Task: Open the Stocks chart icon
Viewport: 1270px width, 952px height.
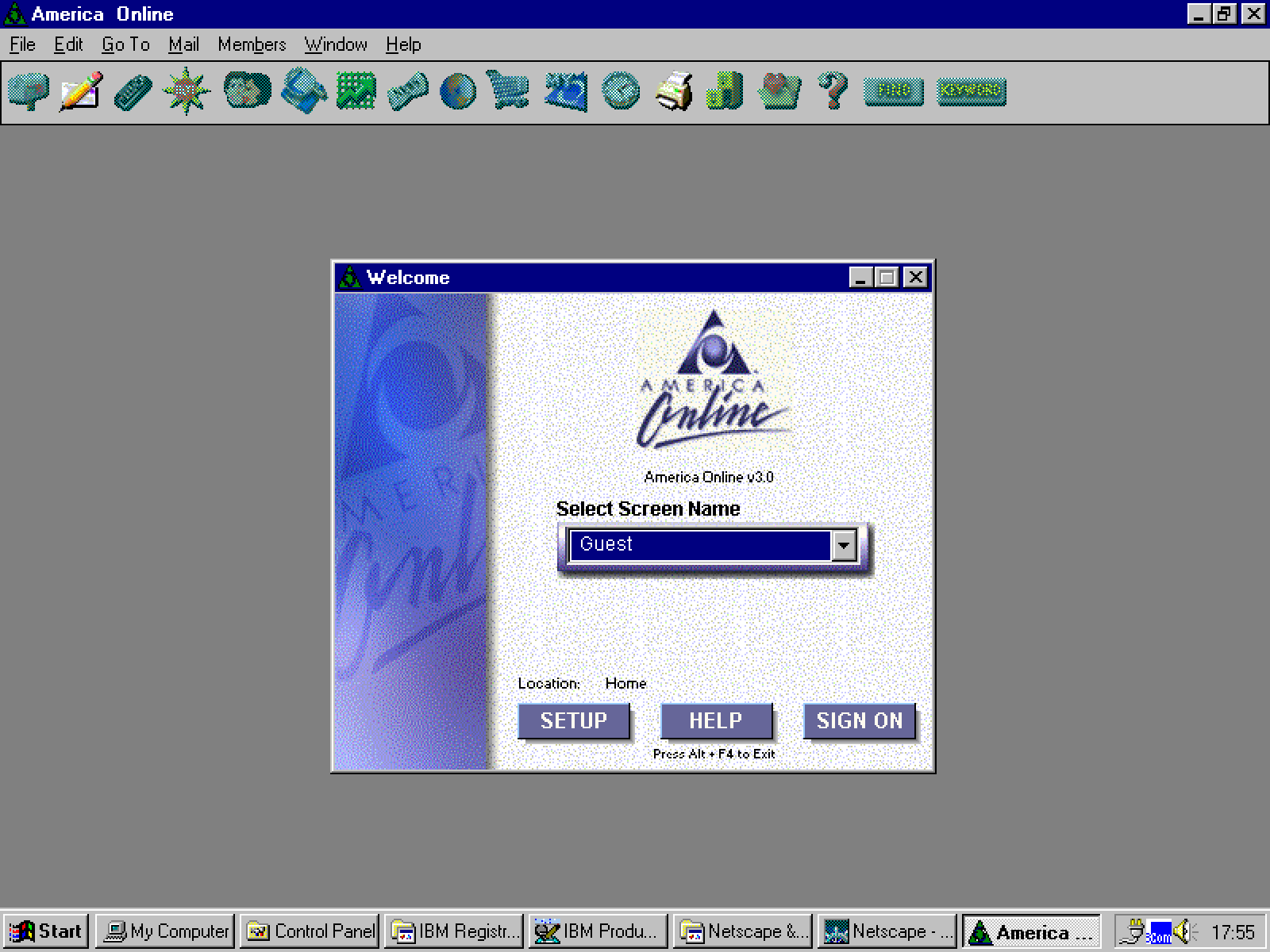Action: pos(356,91)
